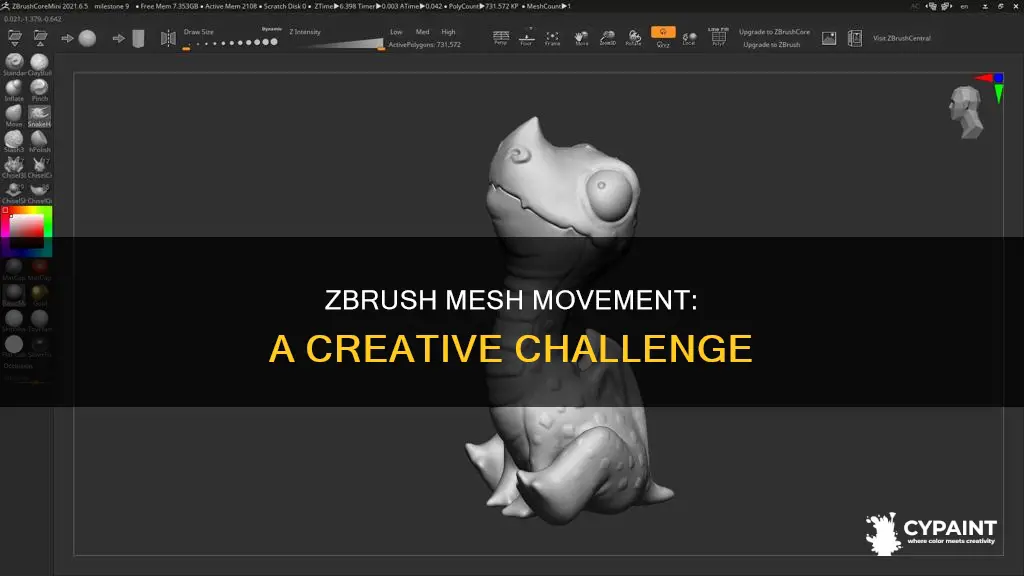Select the ChiselSt brush in bottom row
This screenshot has width=1024, height=576.
tap(14, 192)
